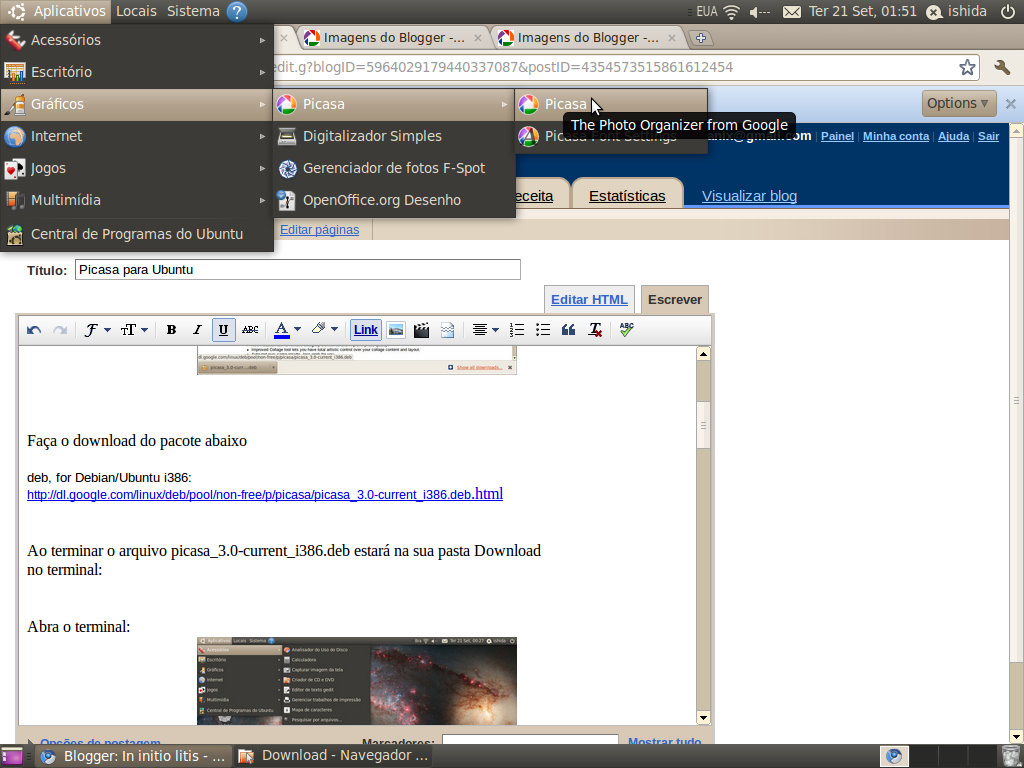Screen dimensions: 1024x768
Task: Click the editor scrollbar up arrow
Action: 703,354
